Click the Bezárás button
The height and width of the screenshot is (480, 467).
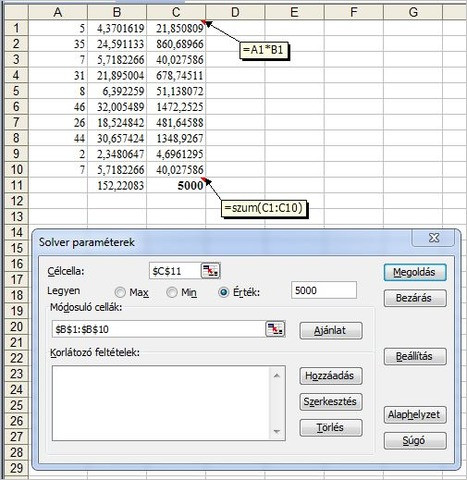pyautogui.click(x=415, y=298)
